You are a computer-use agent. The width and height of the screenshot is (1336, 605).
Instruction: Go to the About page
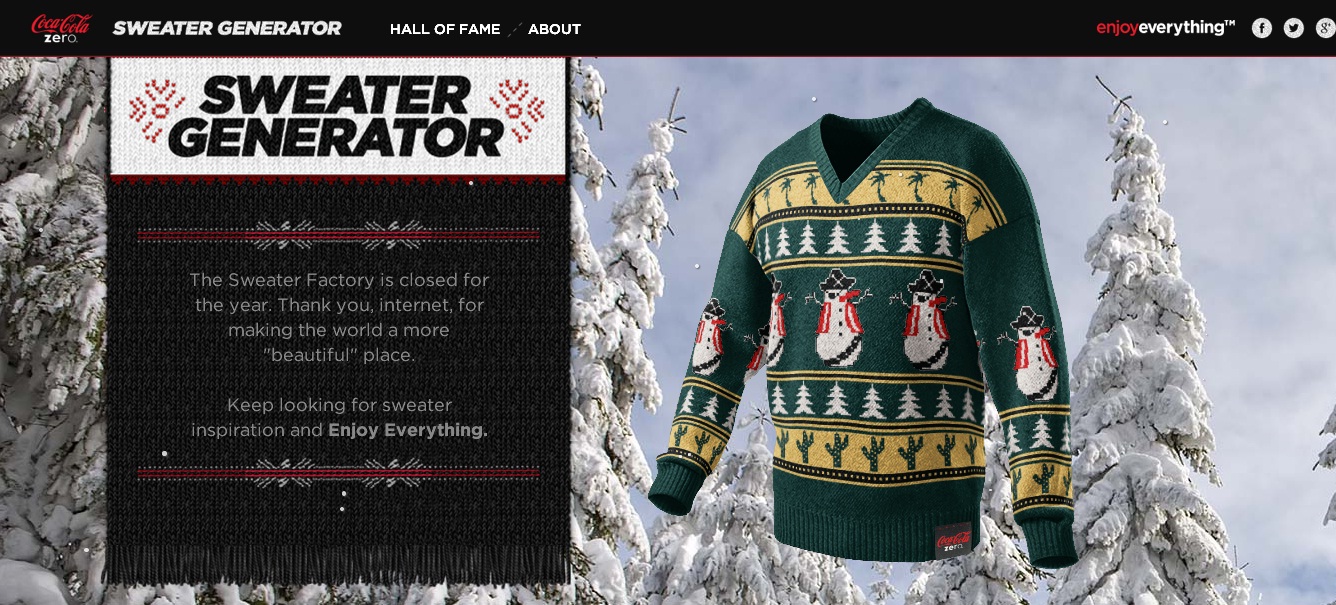(x=555, y=29)
